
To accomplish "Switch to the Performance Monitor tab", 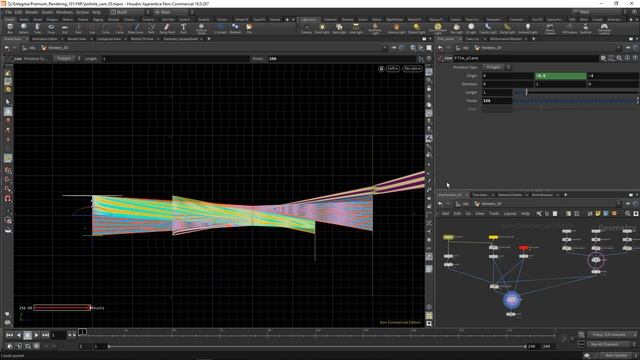I will [505, 39].
